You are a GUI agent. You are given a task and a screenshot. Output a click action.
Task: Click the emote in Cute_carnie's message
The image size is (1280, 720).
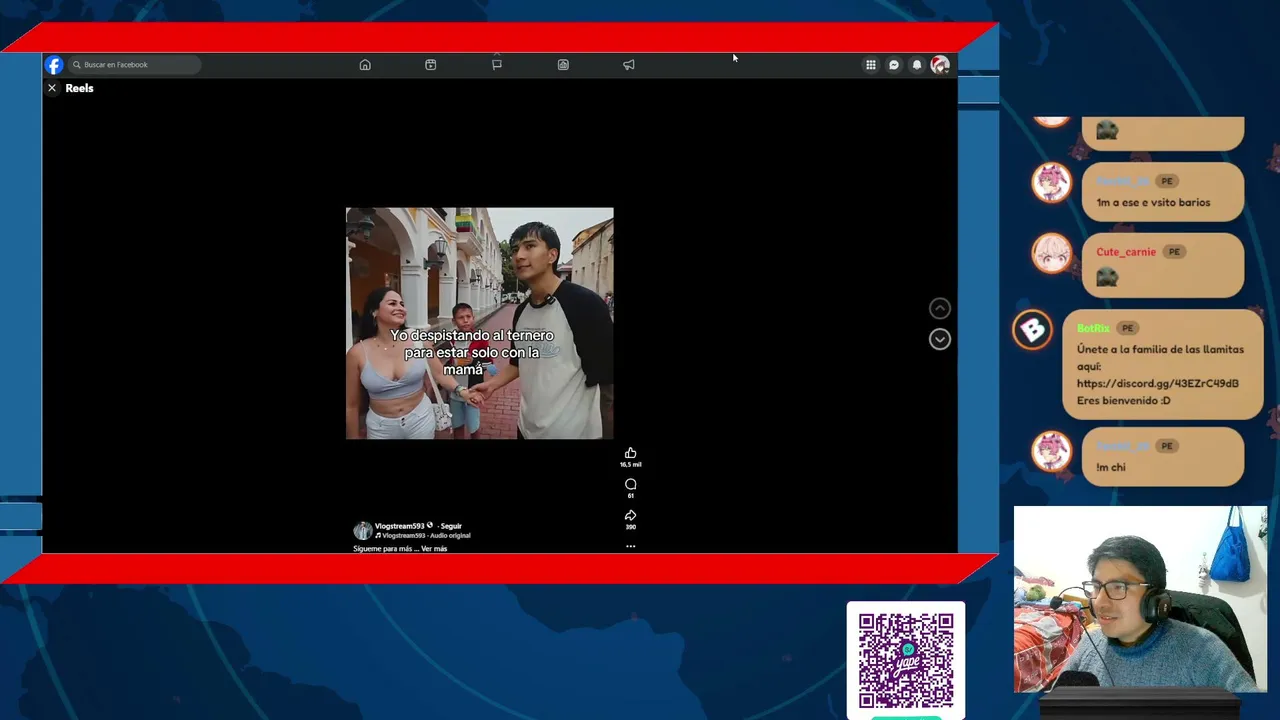coord(1107,277)
